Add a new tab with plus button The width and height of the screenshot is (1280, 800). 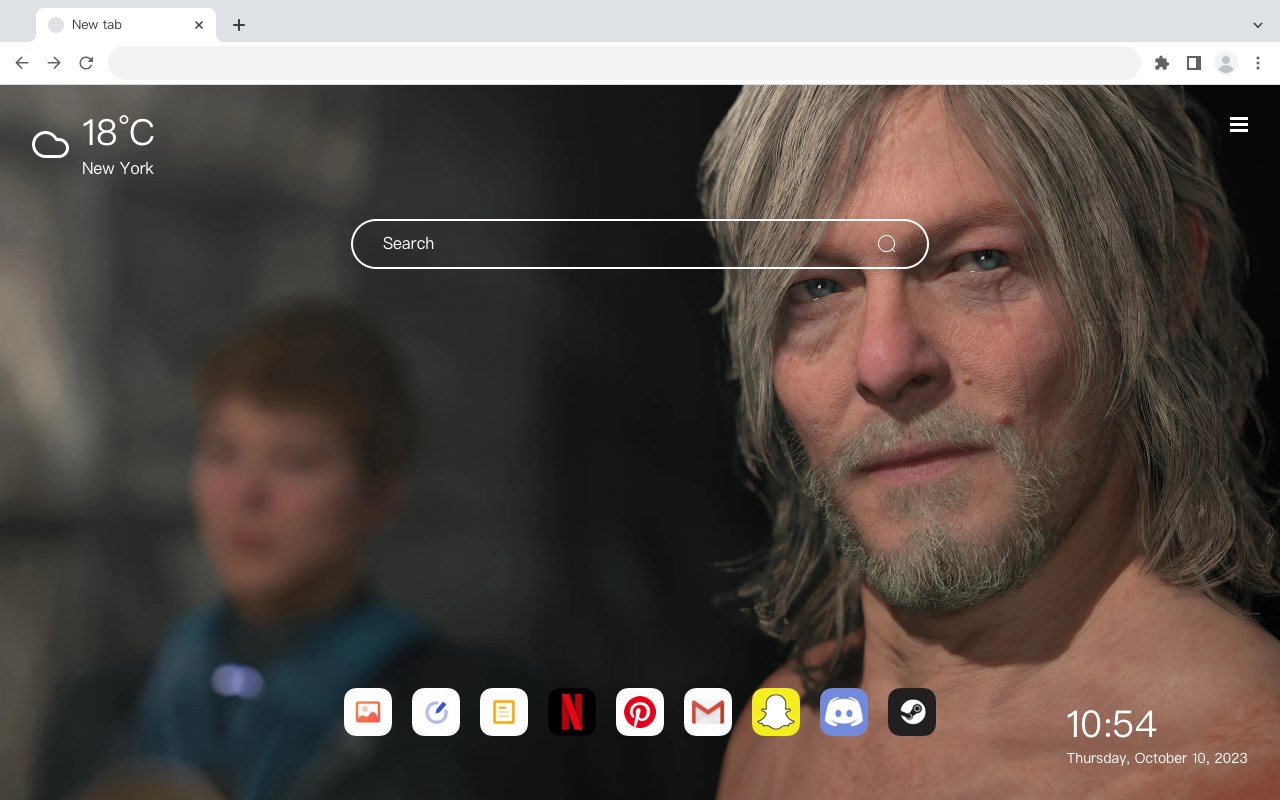238,25
